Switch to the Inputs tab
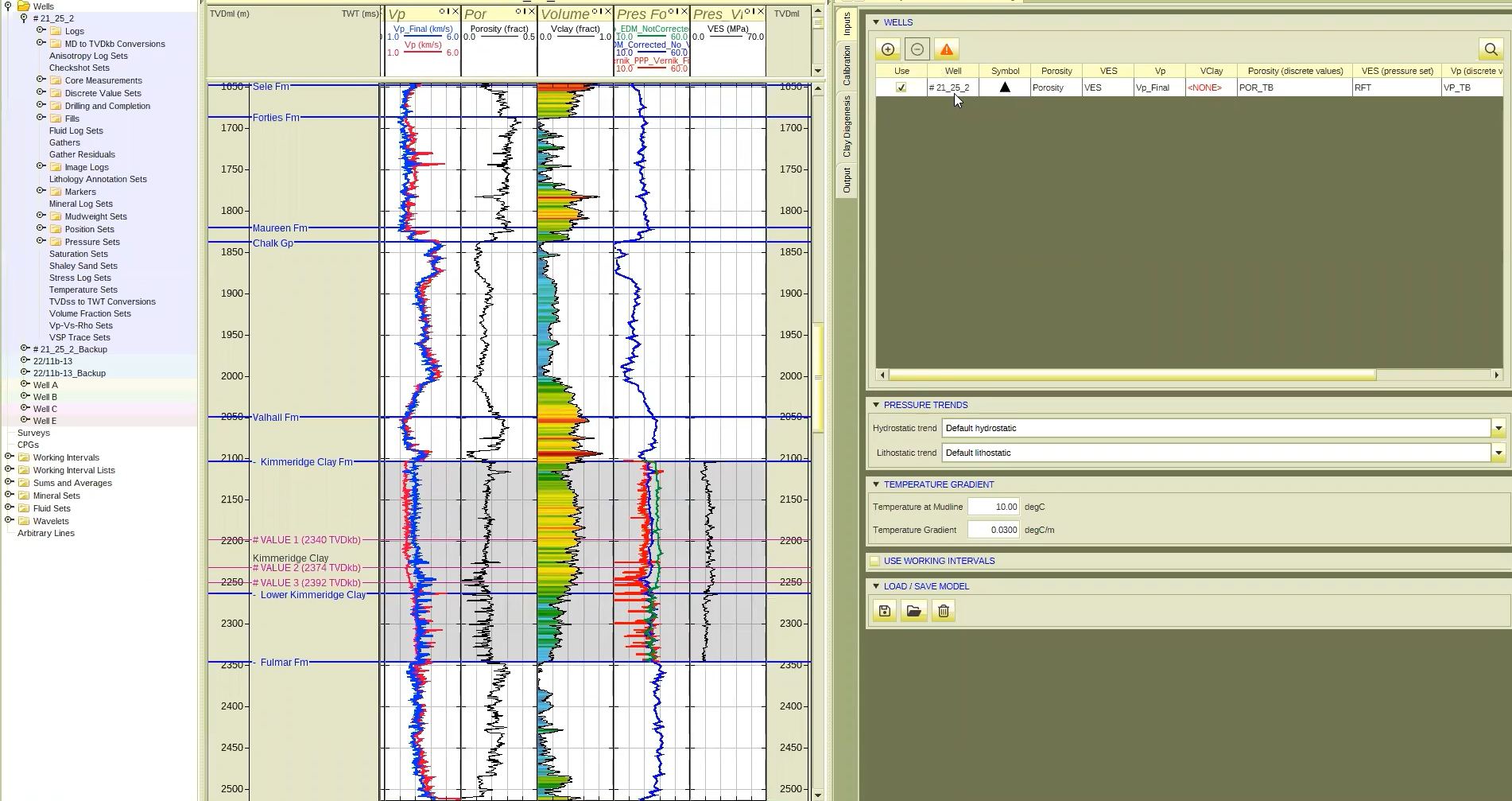 pyautogui.click(x=847, y=23)
